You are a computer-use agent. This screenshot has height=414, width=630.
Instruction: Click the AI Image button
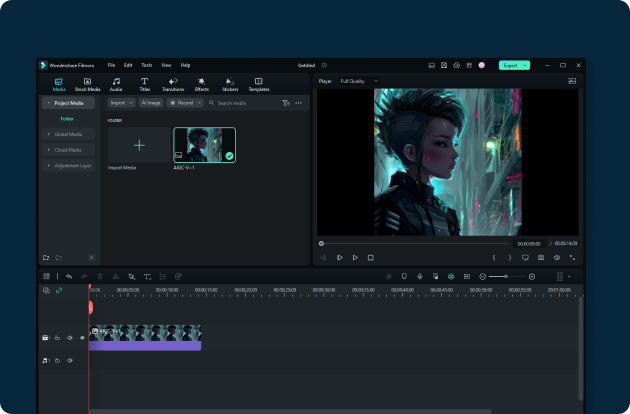(x=151, y=103)
